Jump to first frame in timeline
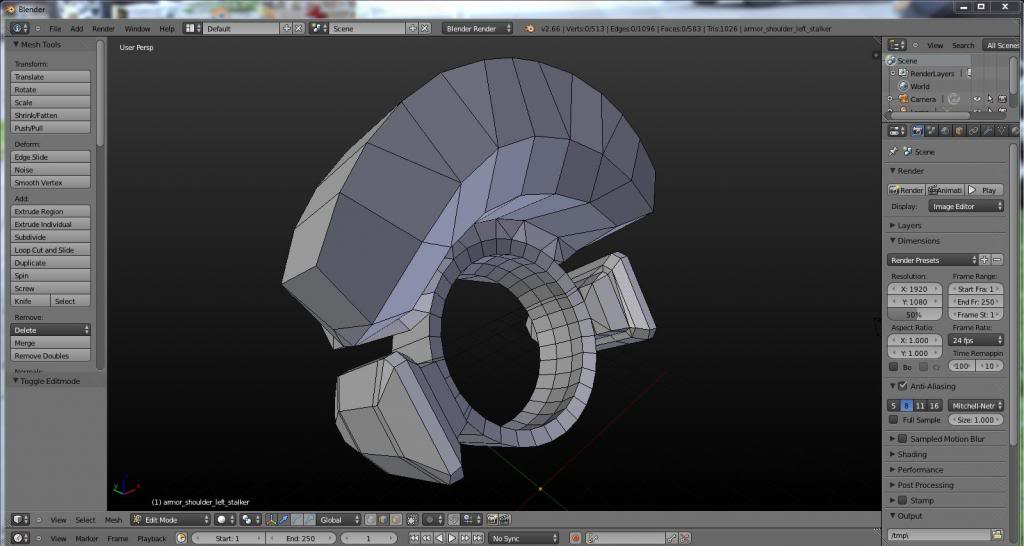Screen dimensions: 1024x546 coord(414,539)
